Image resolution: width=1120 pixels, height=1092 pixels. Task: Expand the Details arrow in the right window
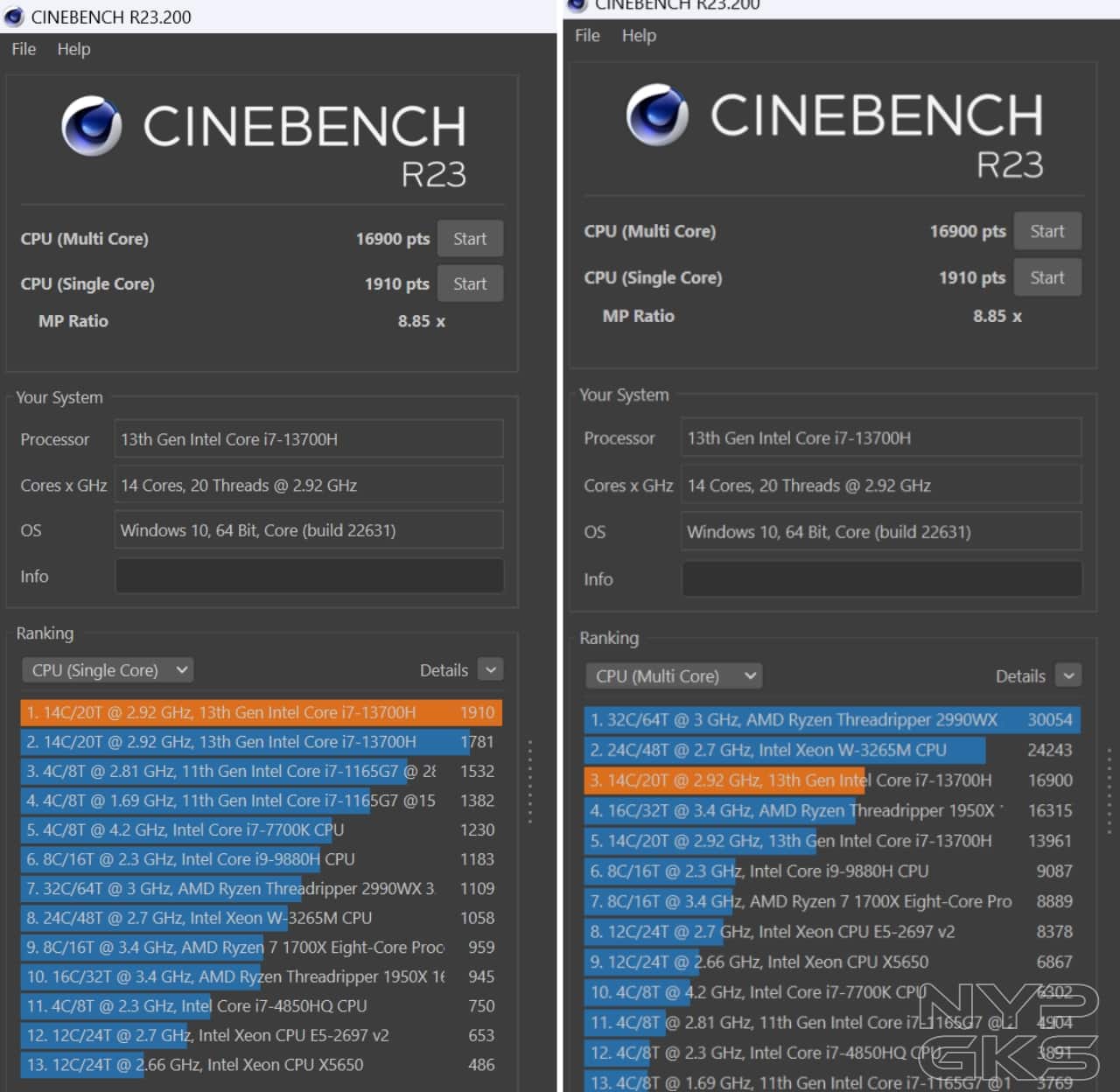1068,675
